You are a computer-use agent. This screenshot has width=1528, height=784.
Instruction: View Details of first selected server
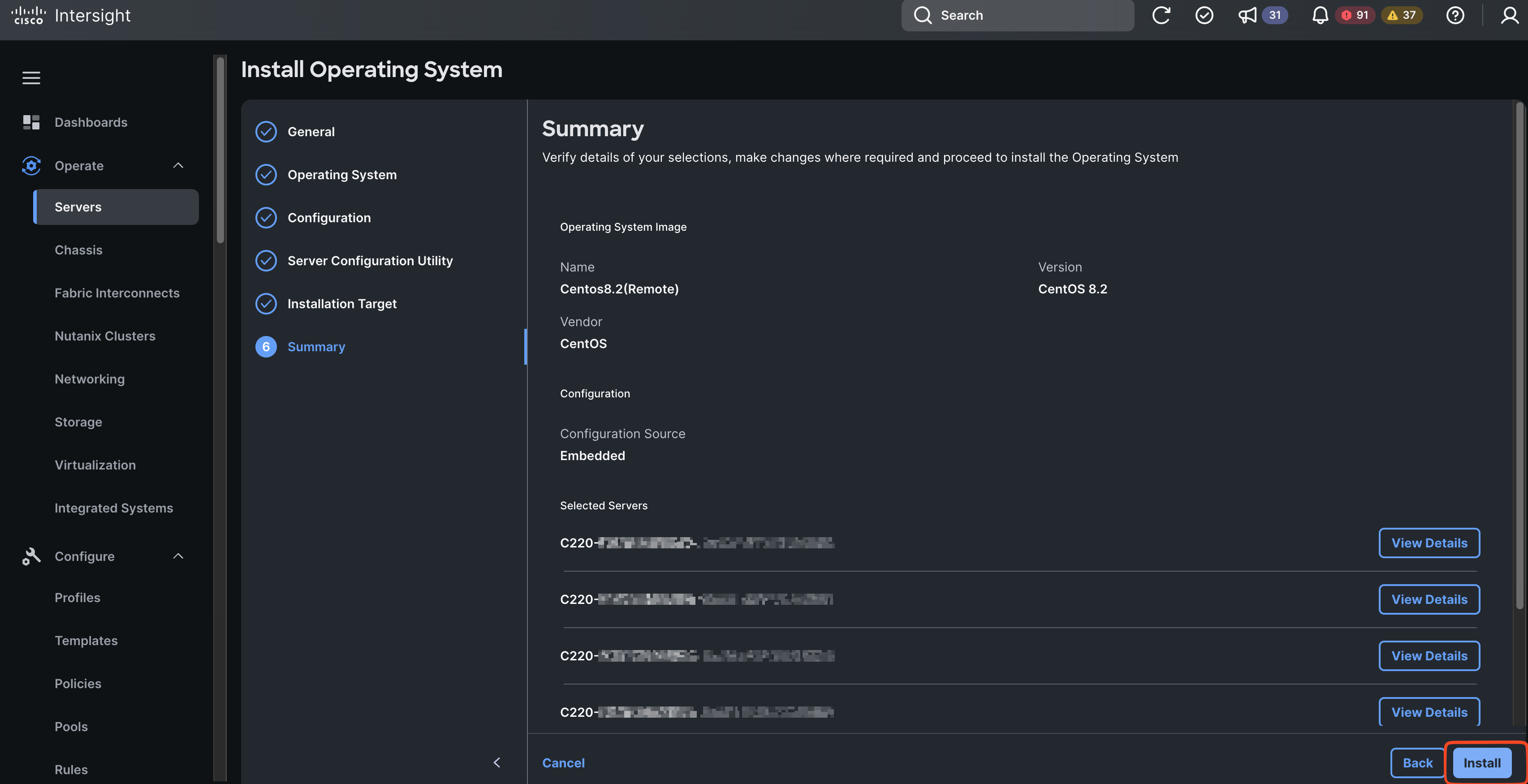[x=1429, y=543]
